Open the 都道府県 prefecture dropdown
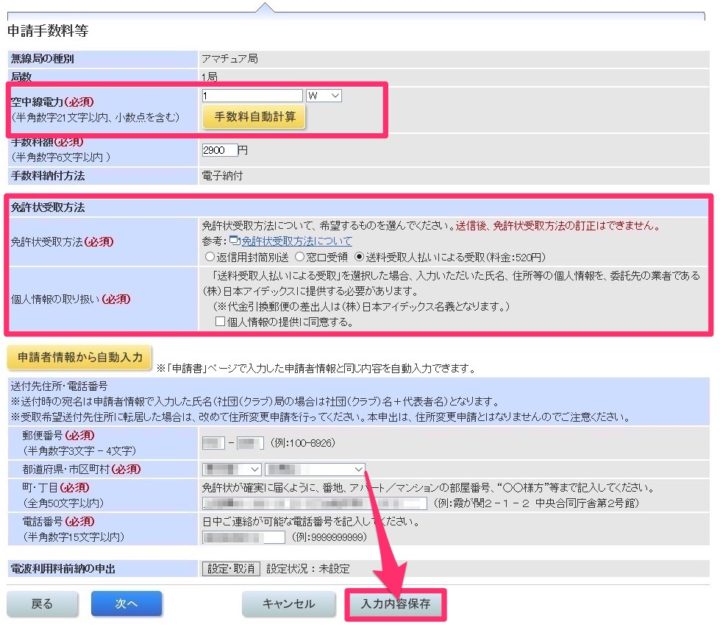The image size is (720, 630). (x=232, y=469)
